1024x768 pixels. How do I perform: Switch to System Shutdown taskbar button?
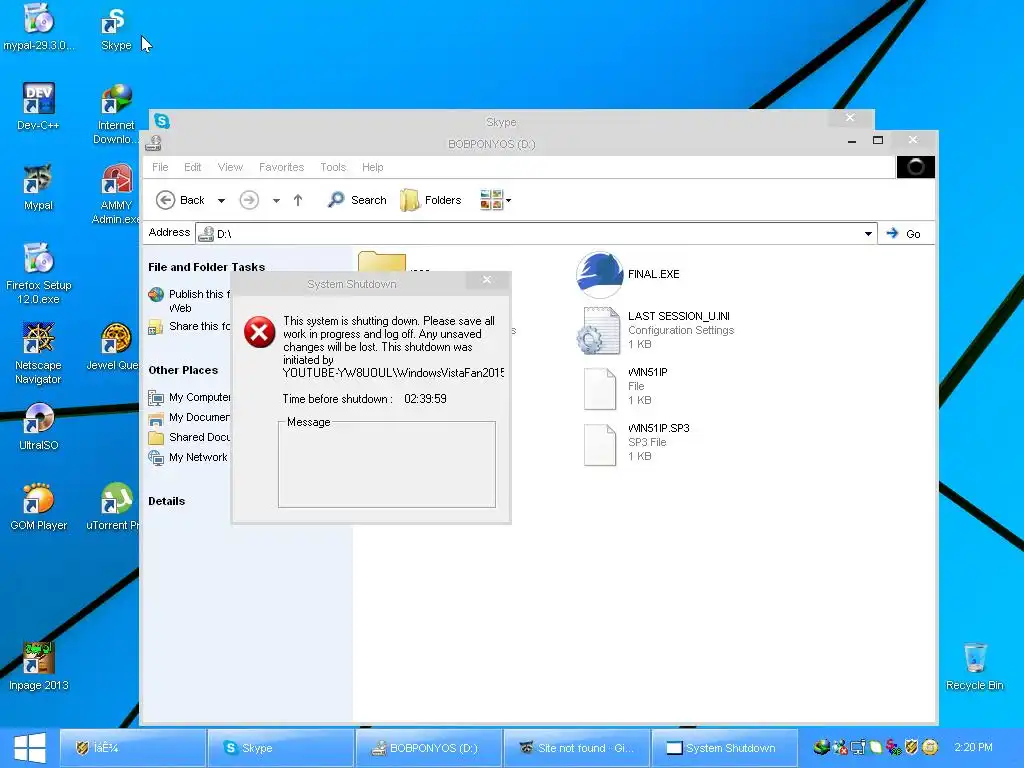click(724, 748)
